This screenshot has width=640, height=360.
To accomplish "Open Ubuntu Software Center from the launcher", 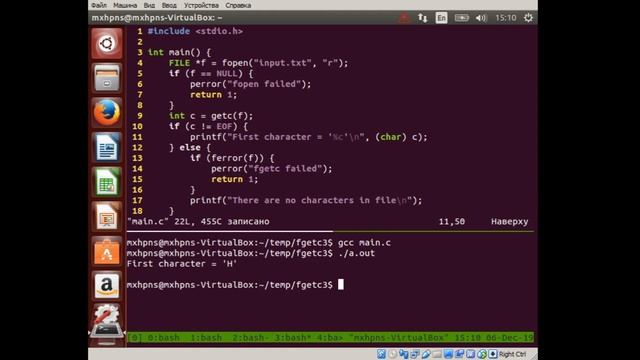I will pos(107,251).
